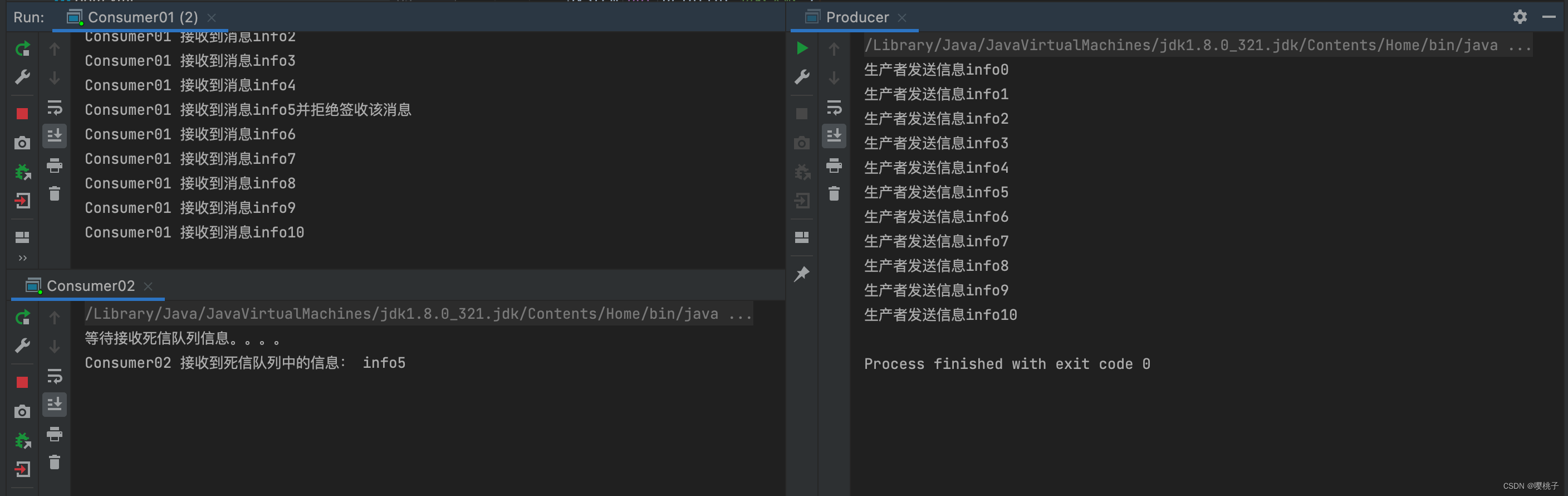
Task: Close the Consumer02 tab
Action: pyautogui.click(x=148, y=286)
